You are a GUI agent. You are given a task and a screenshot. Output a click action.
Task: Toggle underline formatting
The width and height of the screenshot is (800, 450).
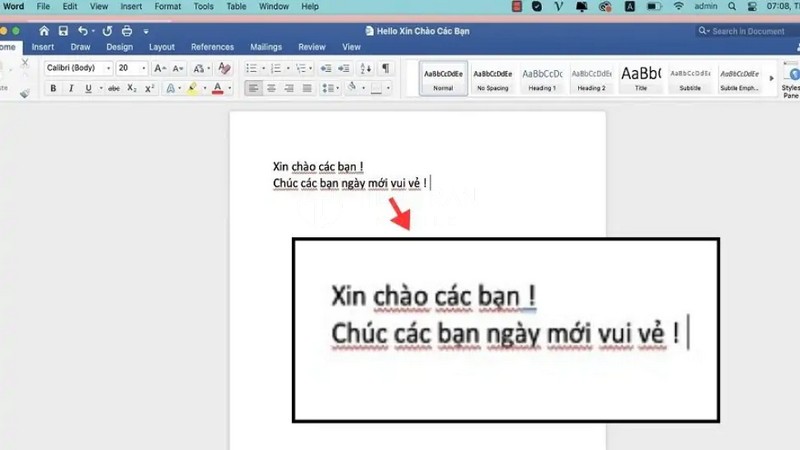(x=88, y=88)
